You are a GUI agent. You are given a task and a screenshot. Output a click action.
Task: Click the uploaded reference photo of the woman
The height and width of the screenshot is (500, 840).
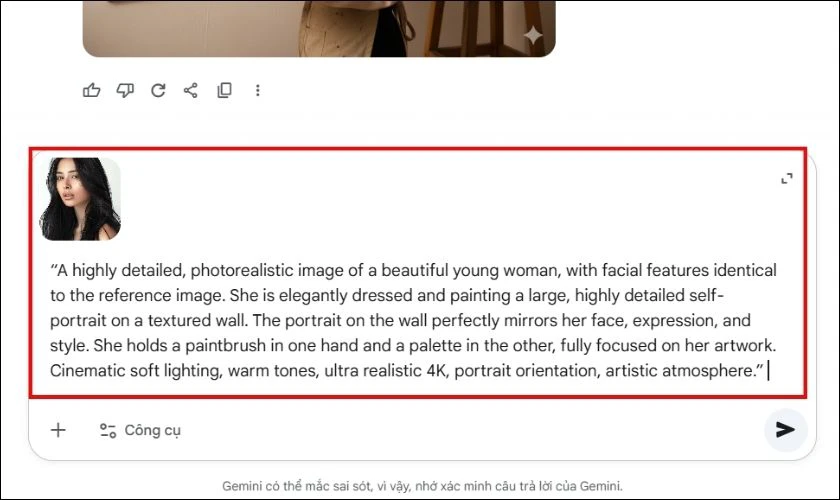click(80, 199)
